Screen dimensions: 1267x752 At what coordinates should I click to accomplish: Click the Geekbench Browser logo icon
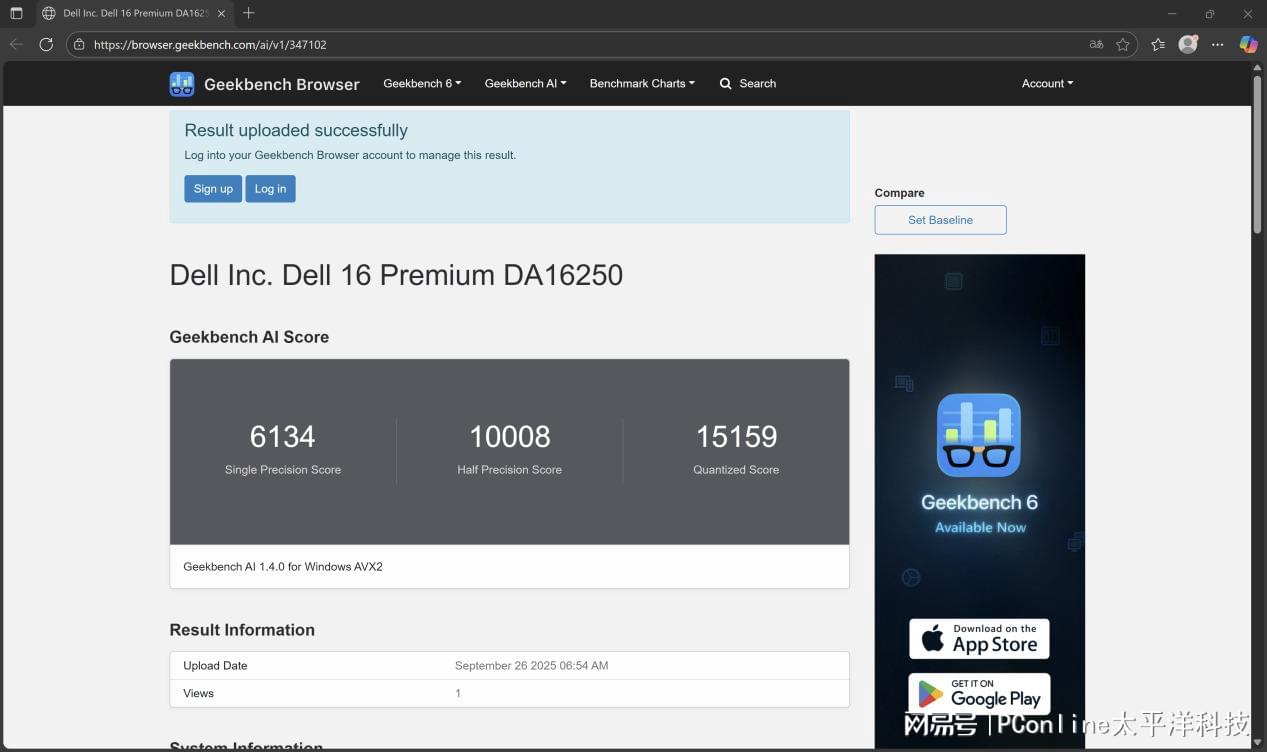coord(181,84)
